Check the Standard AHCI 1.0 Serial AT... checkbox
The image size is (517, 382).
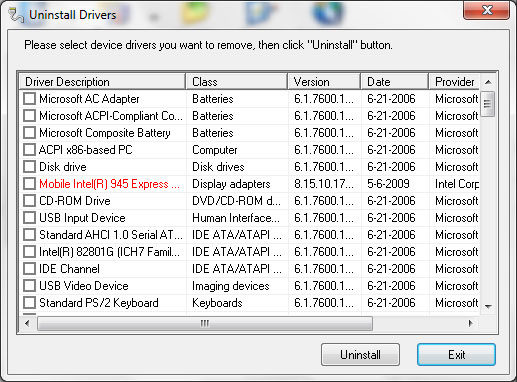coord(29,235)
